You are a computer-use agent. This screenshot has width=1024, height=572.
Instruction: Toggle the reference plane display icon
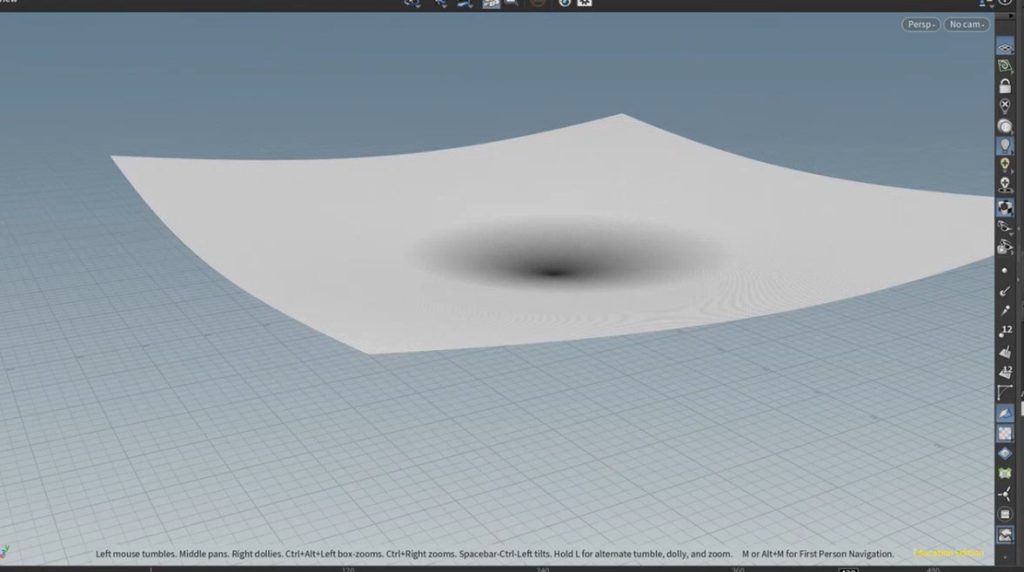(1005, 46)
